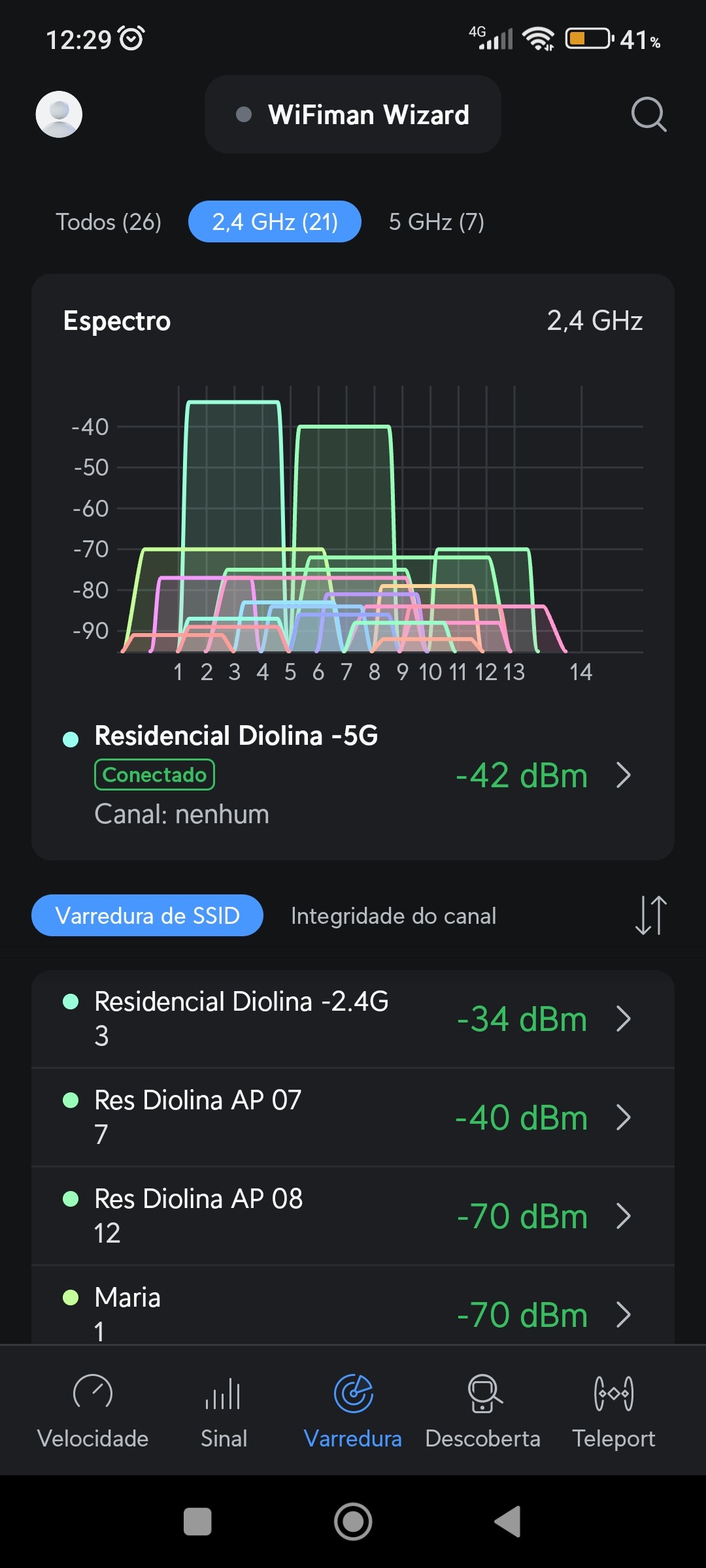
Task: Select the 2,4 GHz (21) filter
Action: tap(275, 222)
